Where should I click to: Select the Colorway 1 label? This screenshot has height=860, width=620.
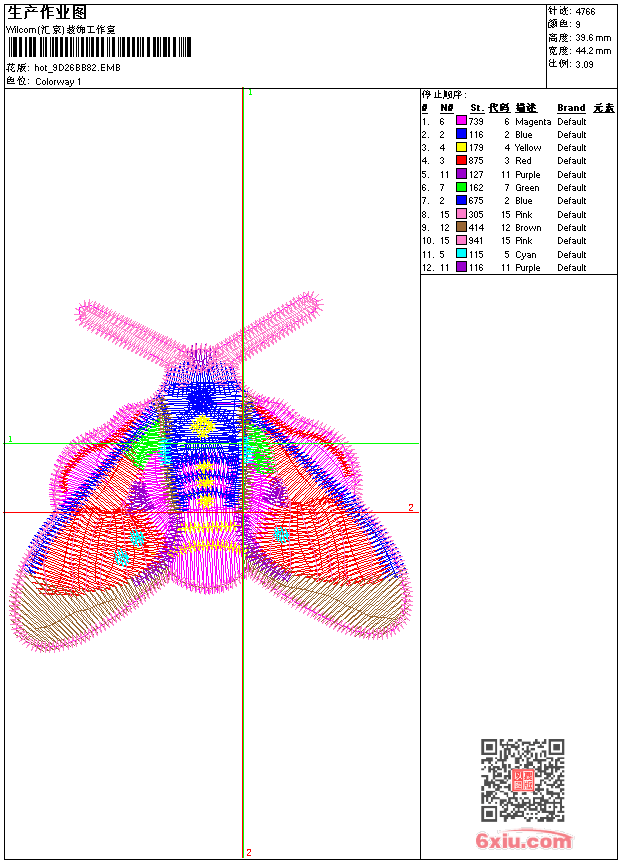click(58, 82)
